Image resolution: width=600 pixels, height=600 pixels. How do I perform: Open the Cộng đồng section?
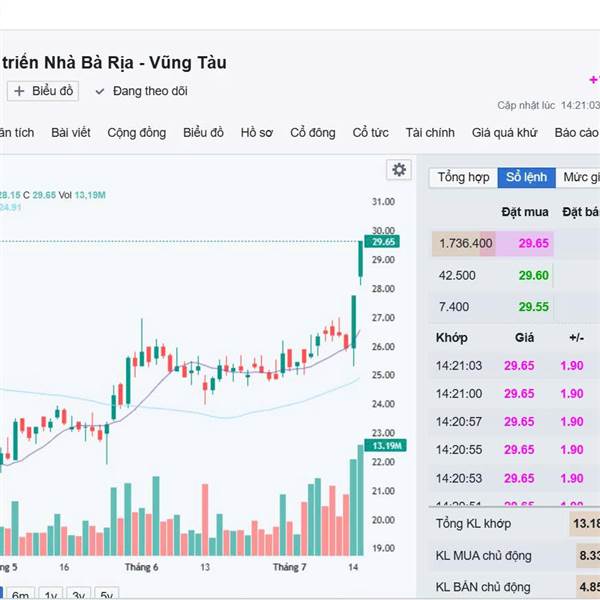point(137,133)
